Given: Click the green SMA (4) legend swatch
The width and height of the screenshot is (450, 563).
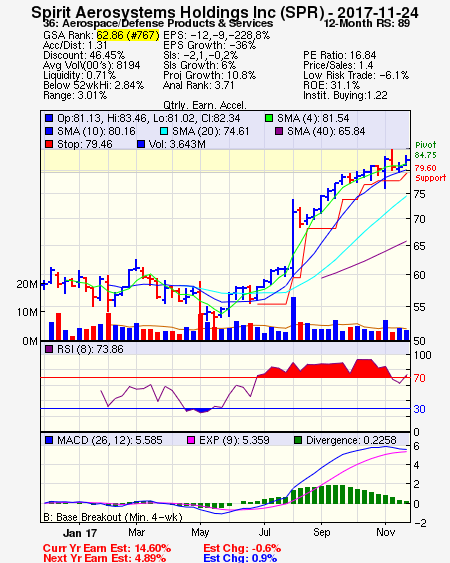Looking at the screenshot, I should (269, 118).
